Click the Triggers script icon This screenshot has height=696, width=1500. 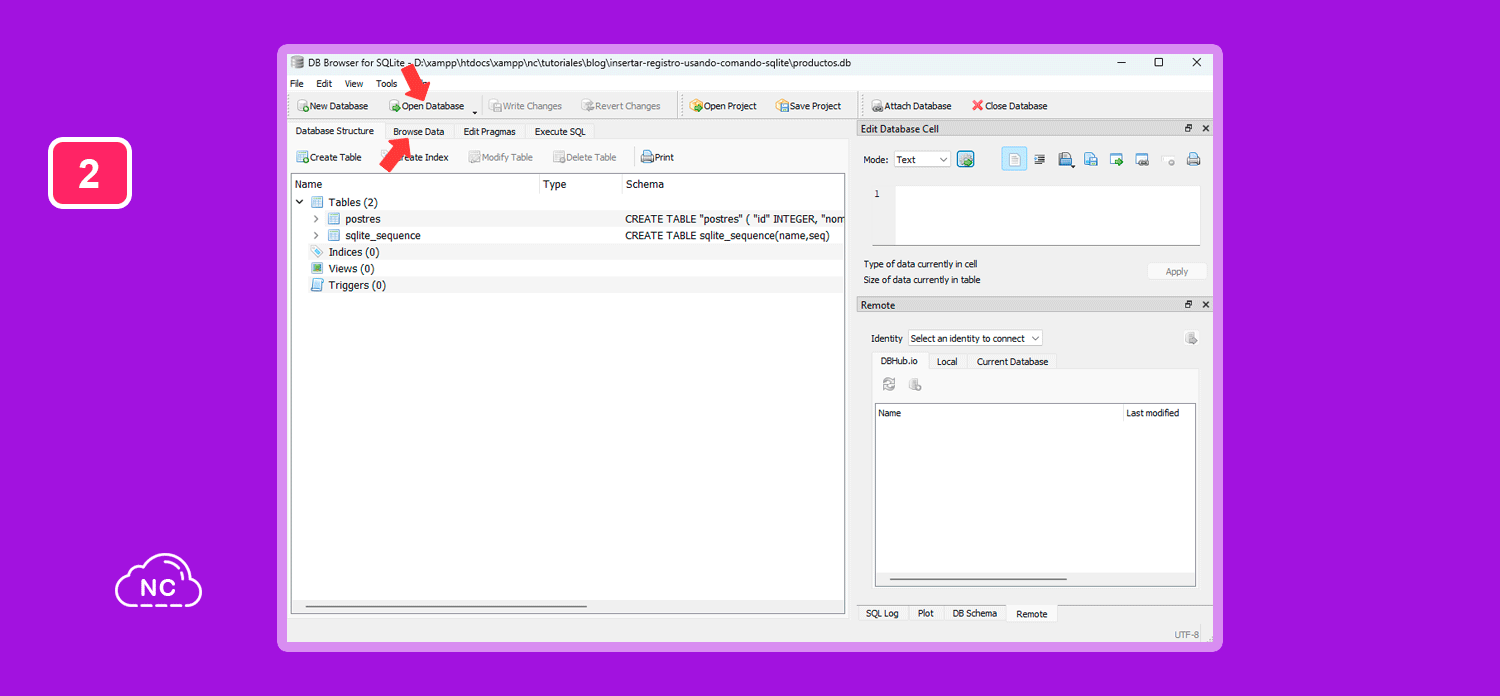point(317,285)
